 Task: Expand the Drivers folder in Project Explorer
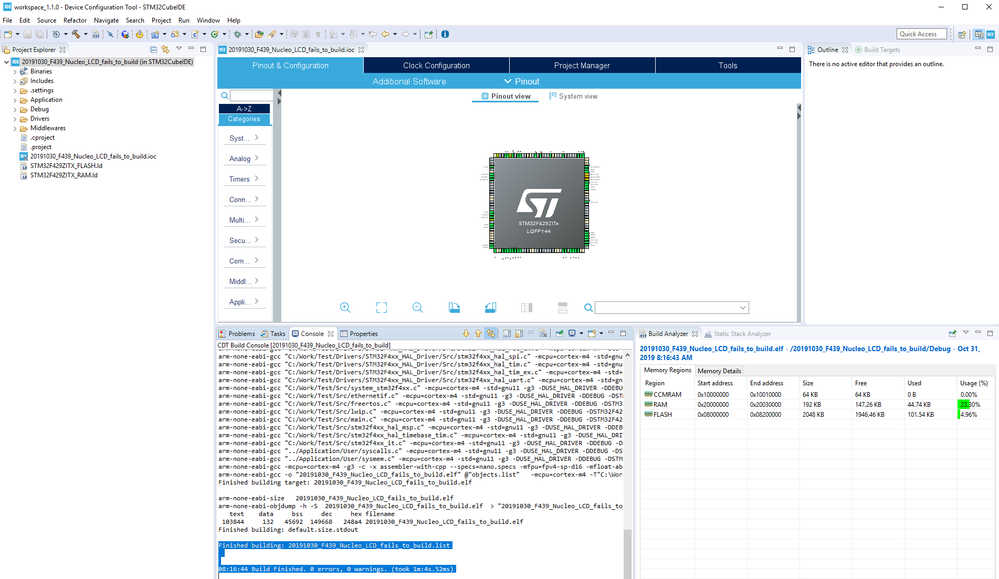pos(15,119)
